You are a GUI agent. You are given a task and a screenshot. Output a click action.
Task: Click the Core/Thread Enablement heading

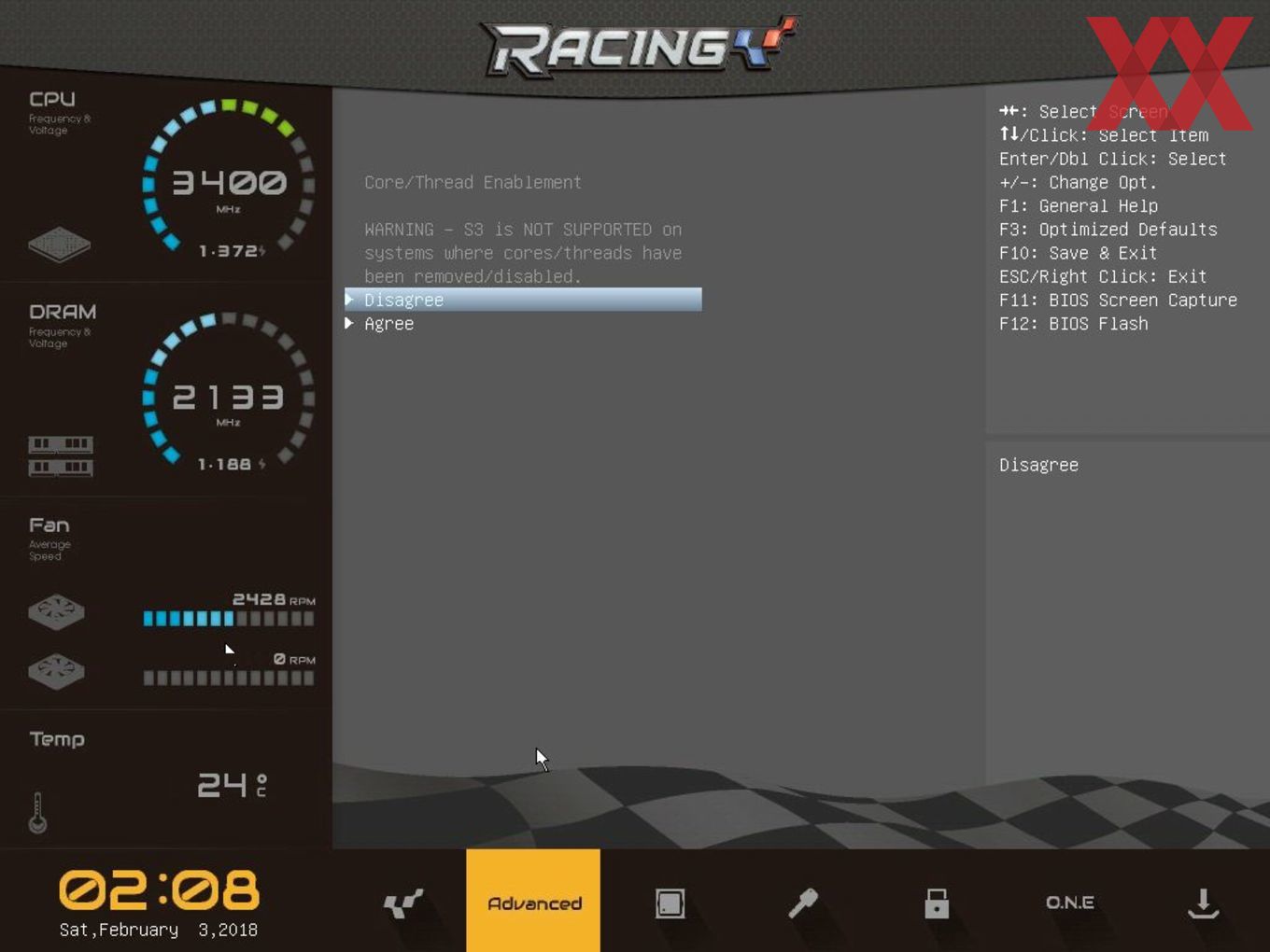click(473, 182)
